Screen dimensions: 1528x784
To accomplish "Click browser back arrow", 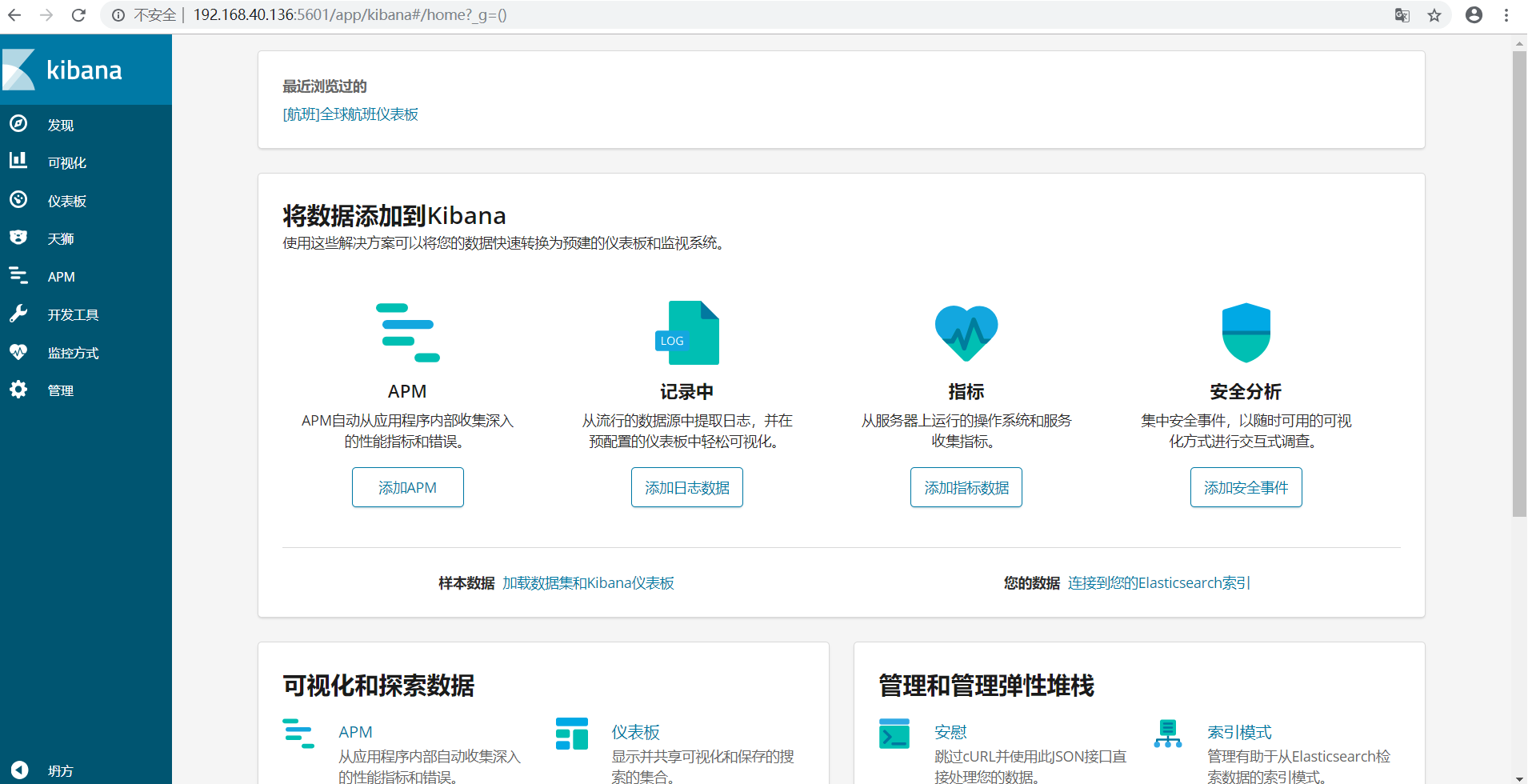I will [14, 14].
